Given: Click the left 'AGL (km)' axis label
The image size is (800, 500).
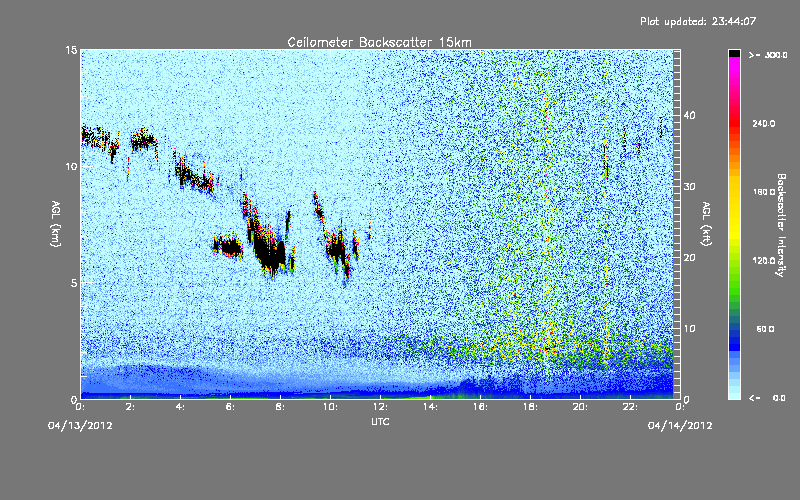Looking at the screenshot, I should click(56, 223).
